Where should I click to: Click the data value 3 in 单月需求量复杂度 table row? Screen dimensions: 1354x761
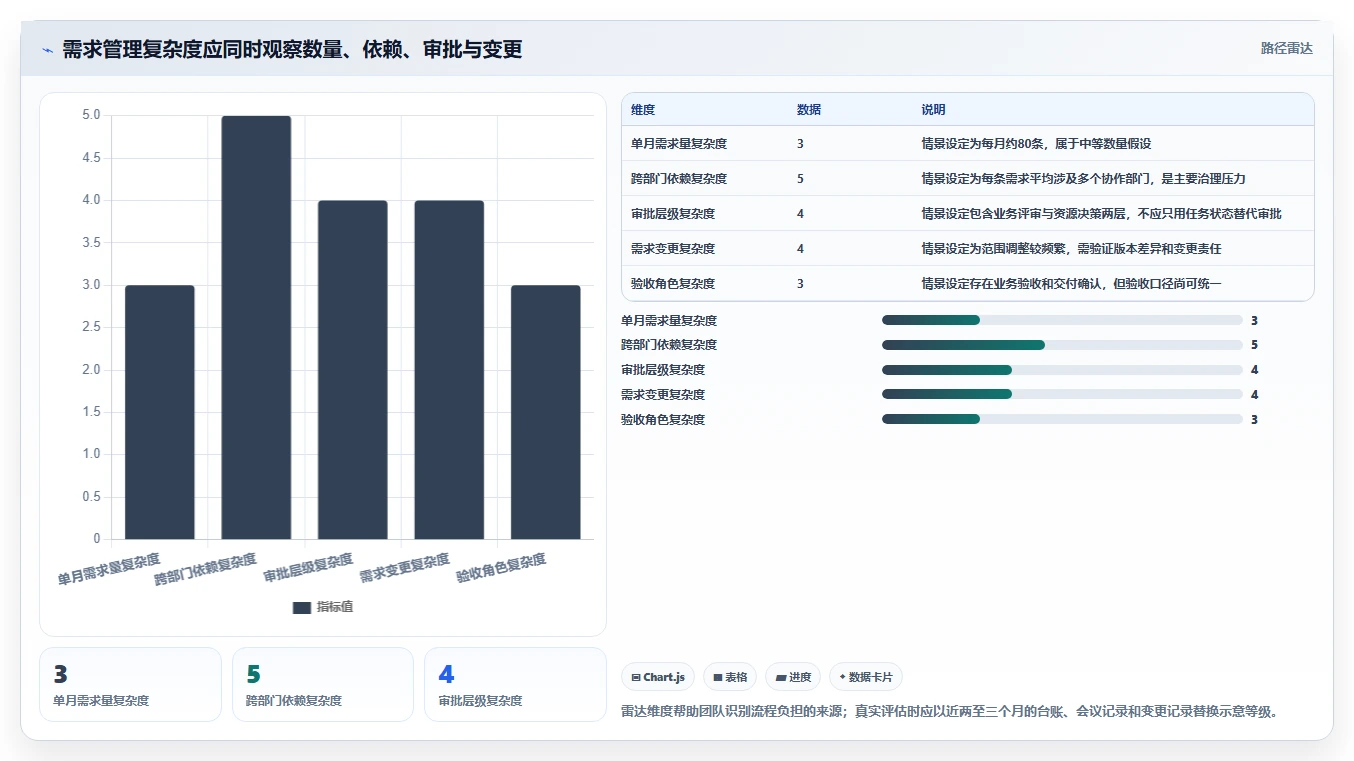[x=800, y=144]
